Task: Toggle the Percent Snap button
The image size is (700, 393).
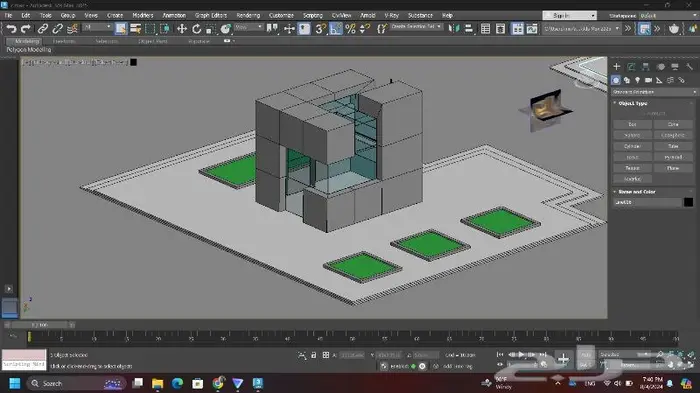Action: [x=350, y=29]
